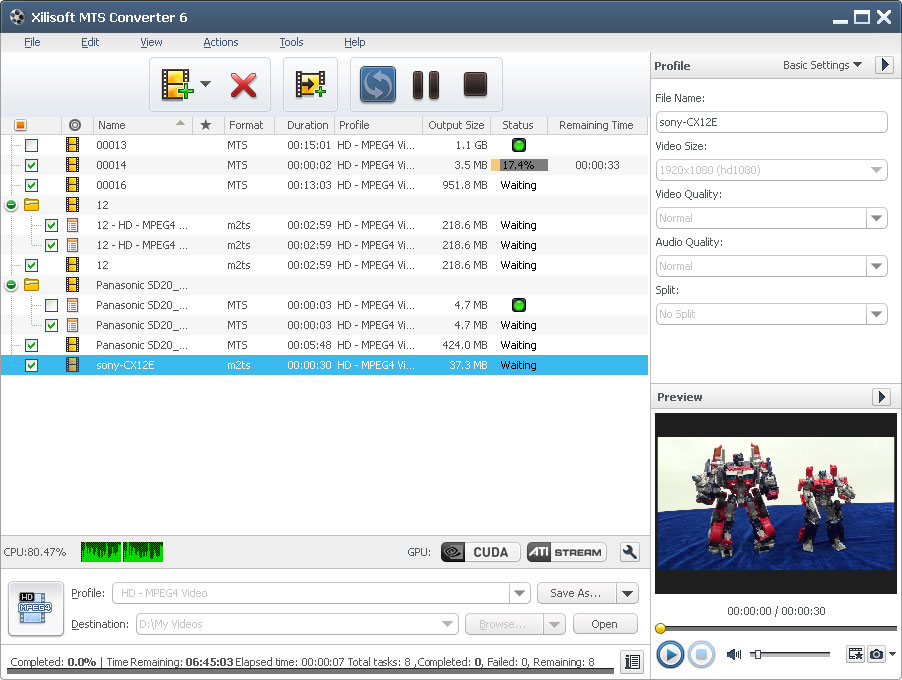Expand the Split dropdown list
902x680 pixels.
[x=876, y=314]
